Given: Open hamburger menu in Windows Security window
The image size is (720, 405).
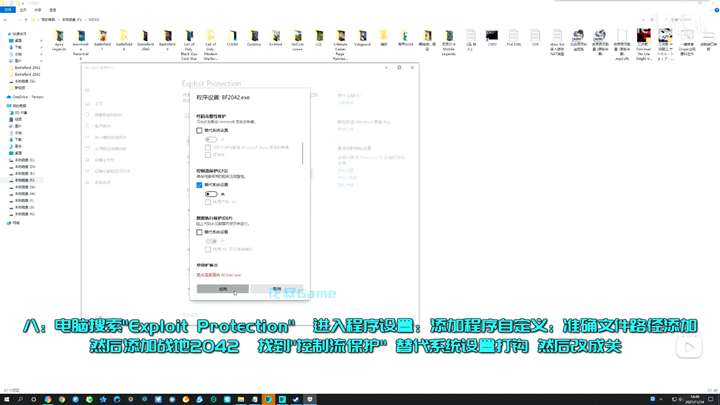Looking at the screenshot, I should (87, 90).
